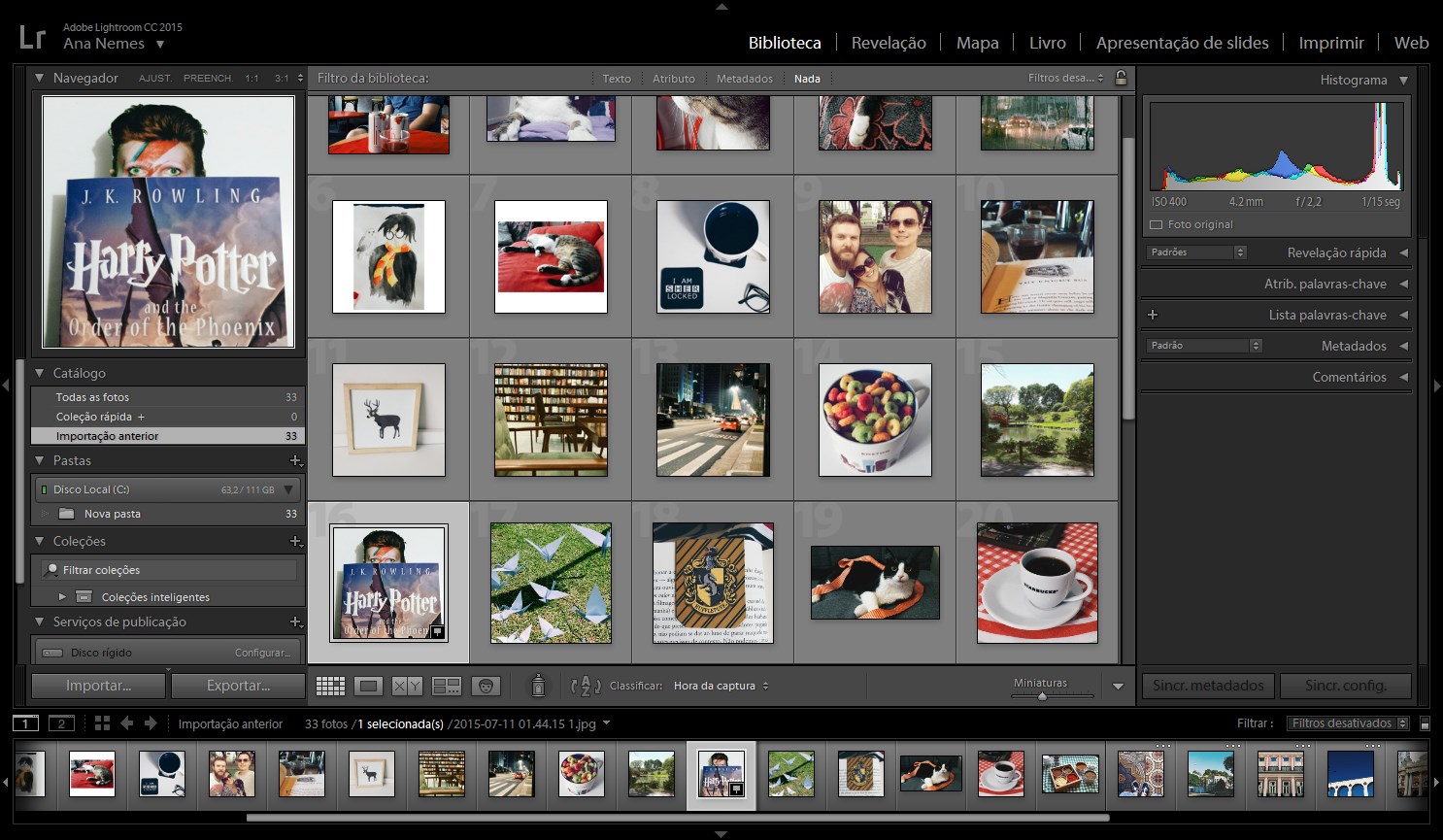Collapse the Histograma panel
The image size is (1443, 840).
(1403, 81)
